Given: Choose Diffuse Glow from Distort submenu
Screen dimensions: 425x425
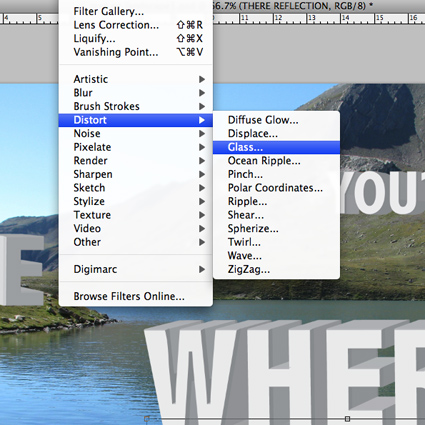Looking at the screenshot, I should (276, 120).
